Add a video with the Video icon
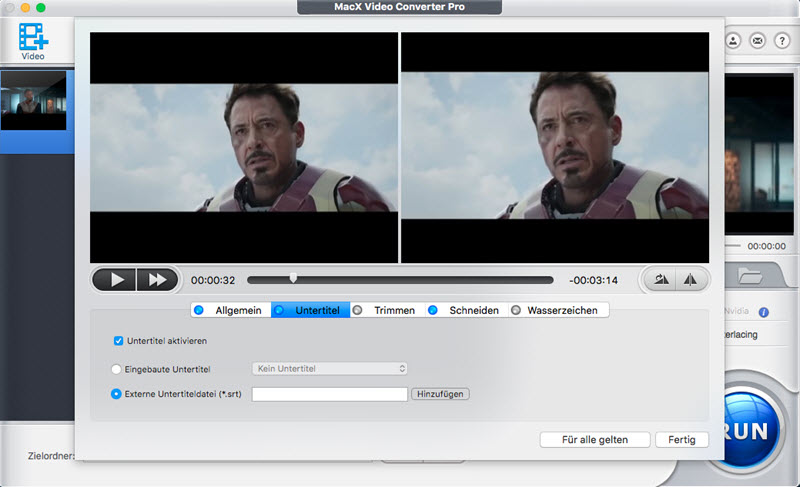The height and width of the screenshot is (487, 800). [33, 41]
